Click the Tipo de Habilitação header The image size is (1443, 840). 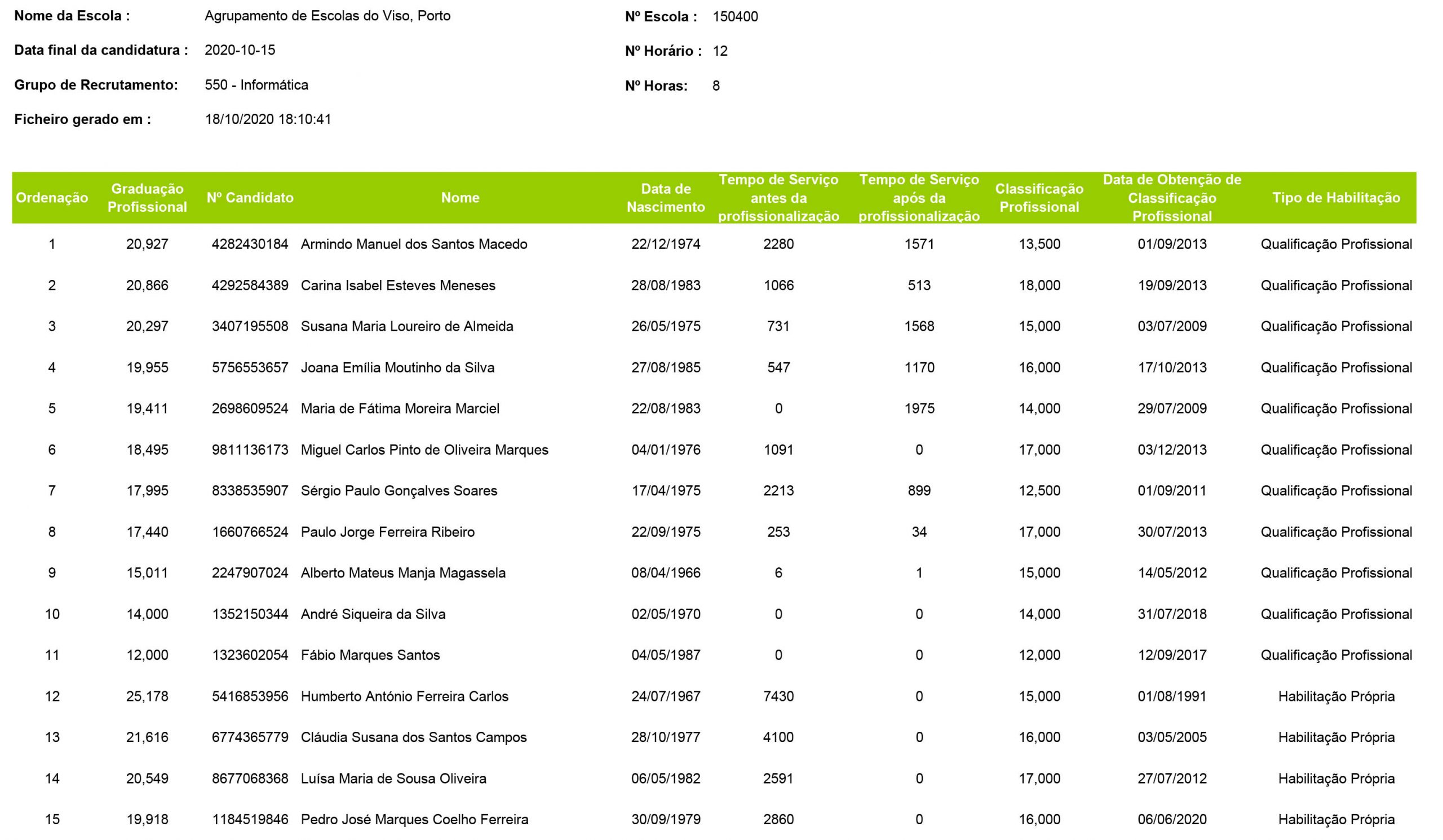point(1336,198)
